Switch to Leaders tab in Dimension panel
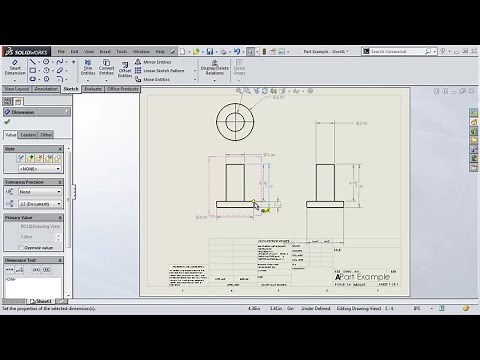Image resolution: width=480 pixels, height=360 pixels. tap(28, 135)
